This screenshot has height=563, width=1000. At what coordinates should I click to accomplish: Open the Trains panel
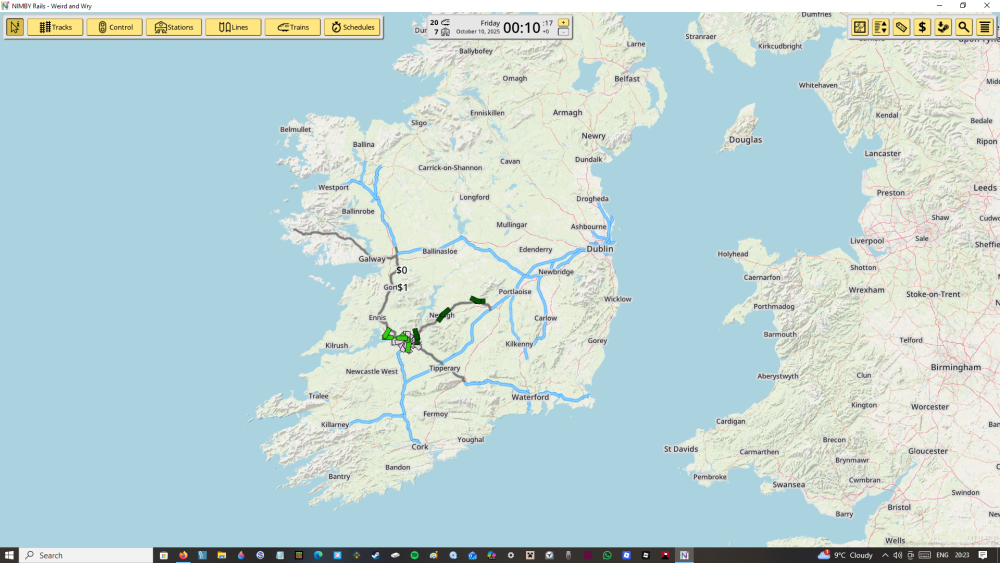point(292,27)
